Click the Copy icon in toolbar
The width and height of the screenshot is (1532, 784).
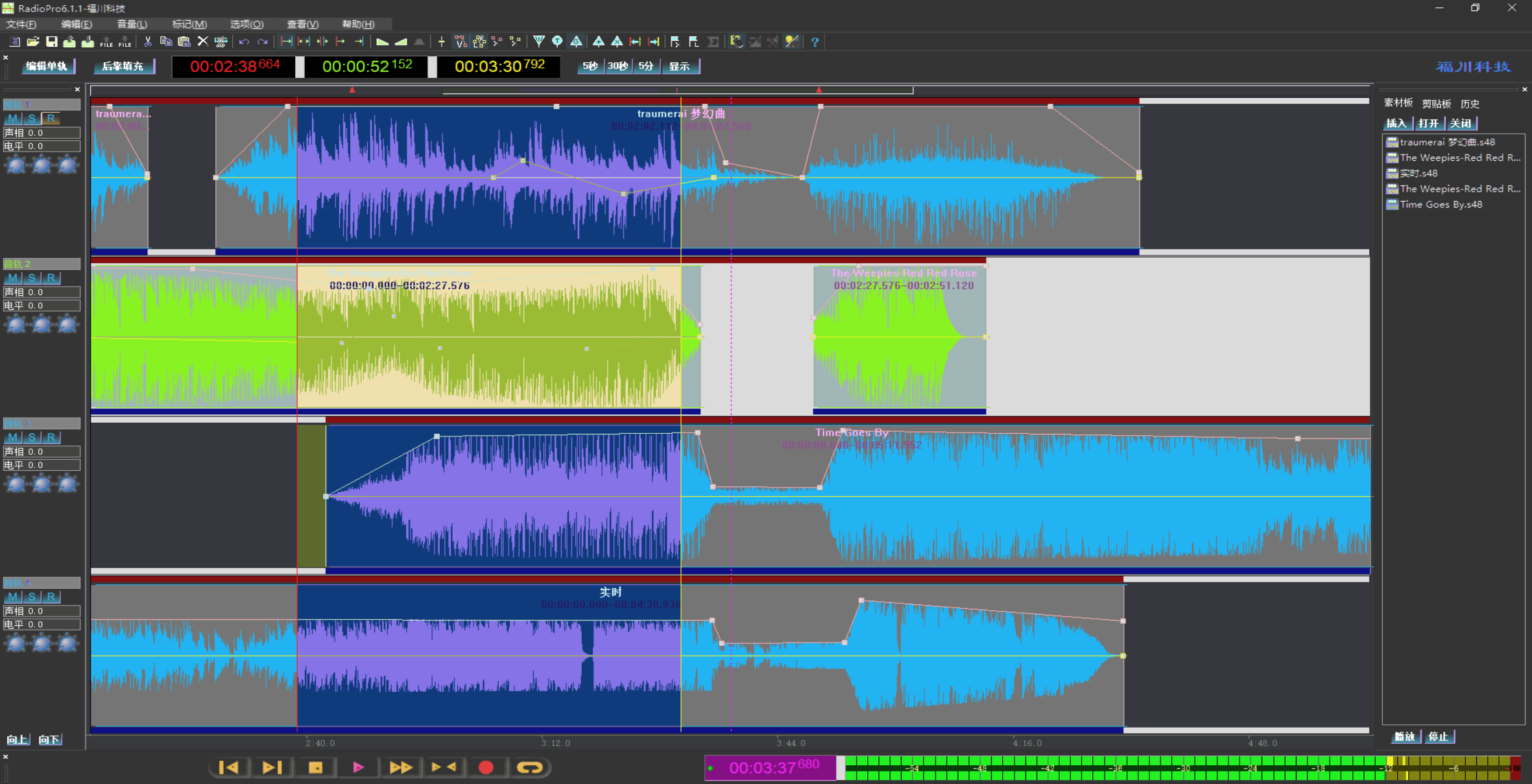[x=166, y=42]
